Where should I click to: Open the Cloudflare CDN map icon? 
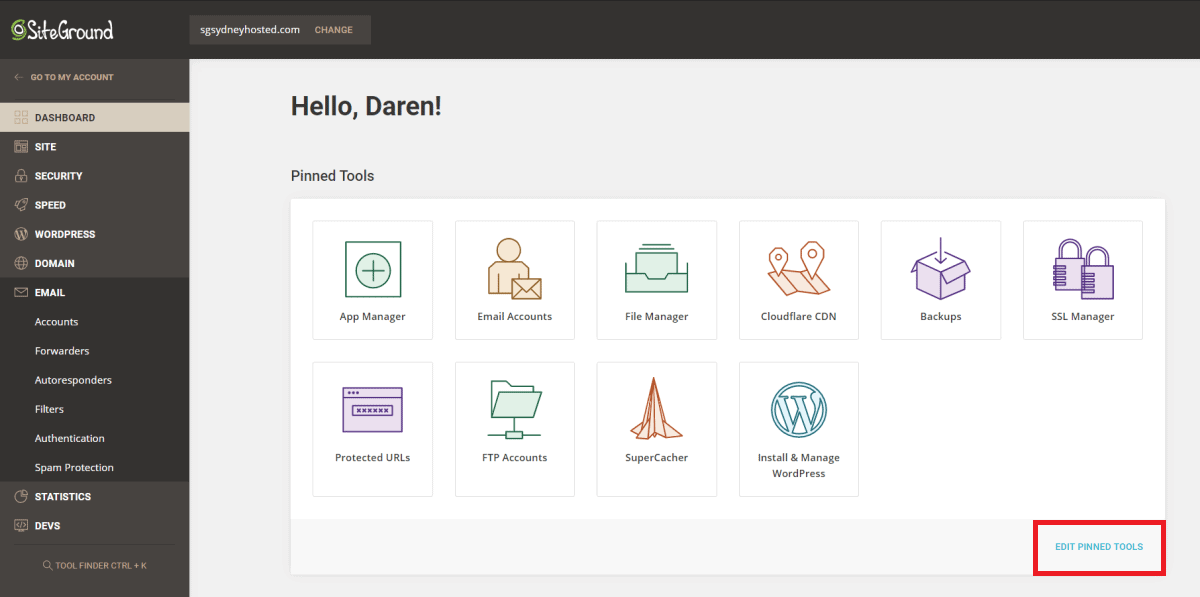(798, 269)
